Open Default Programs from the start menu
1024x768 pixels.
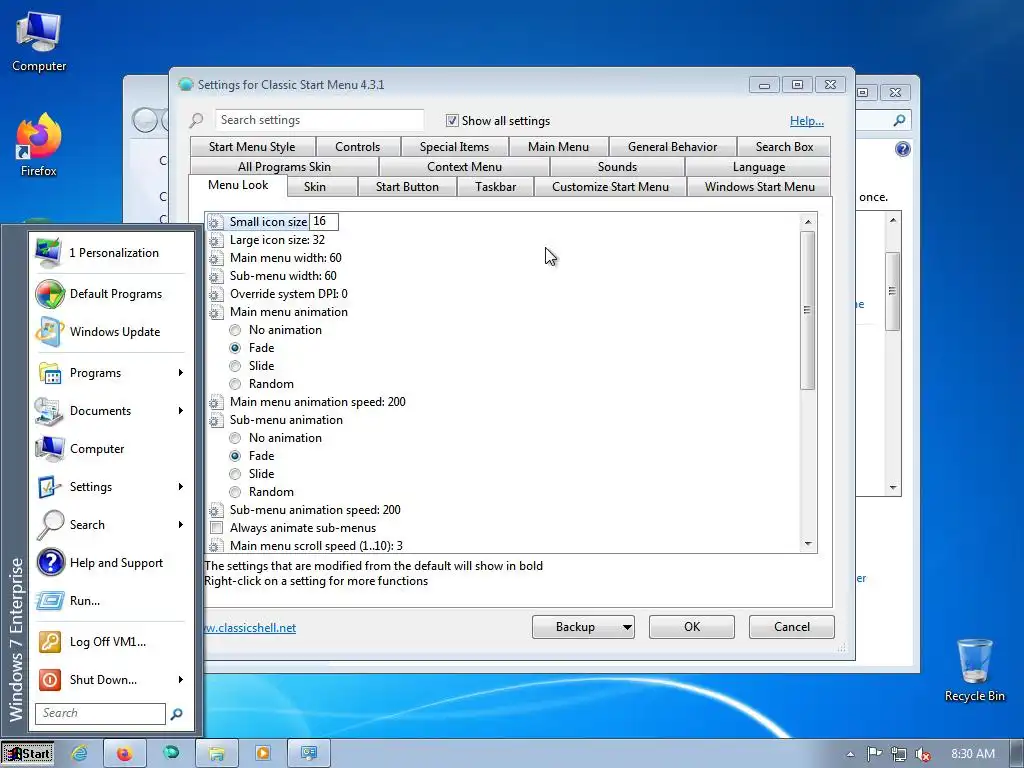[x=112, y=294]
